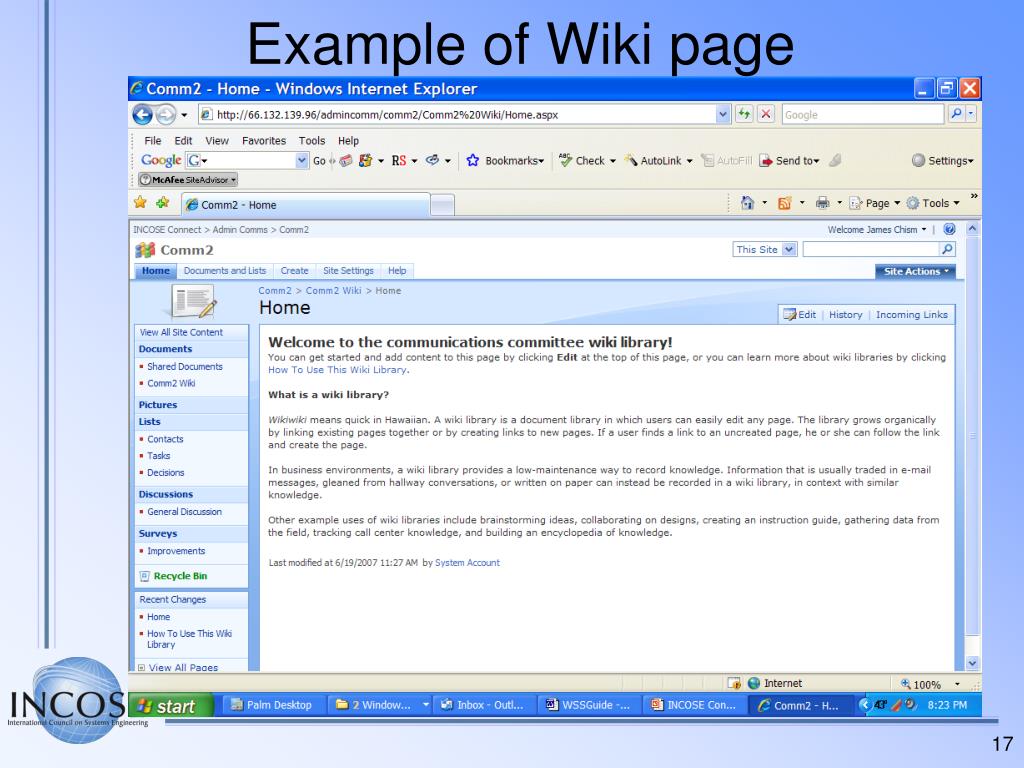
Task: Click the Inbox - Outlook taskbar button
Action: (x=484, y=705)
